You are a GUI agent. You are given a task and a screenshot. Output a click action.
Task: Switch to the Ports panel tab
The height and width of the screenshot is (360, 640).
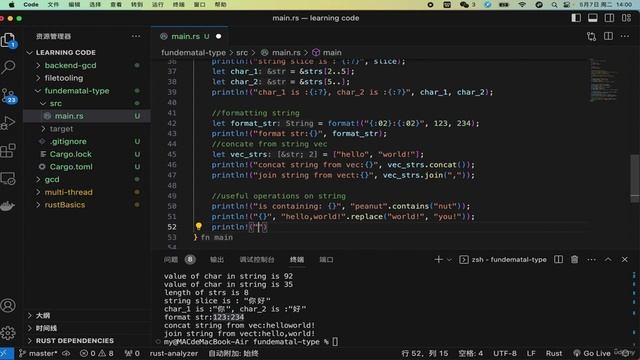[326, 260]
